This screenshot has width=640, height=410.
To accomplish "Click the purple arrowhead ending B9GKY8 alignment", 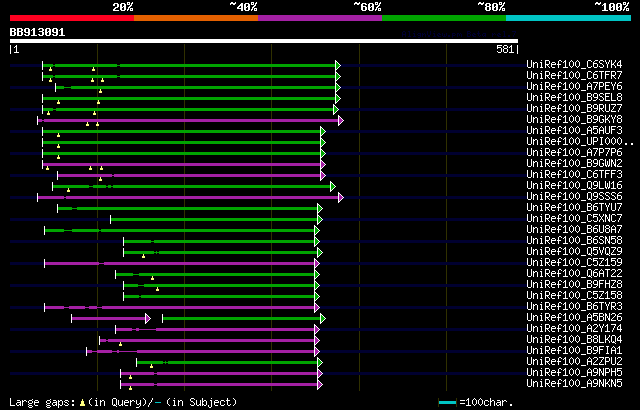I will pyautogui.click(x=341, y=120).
